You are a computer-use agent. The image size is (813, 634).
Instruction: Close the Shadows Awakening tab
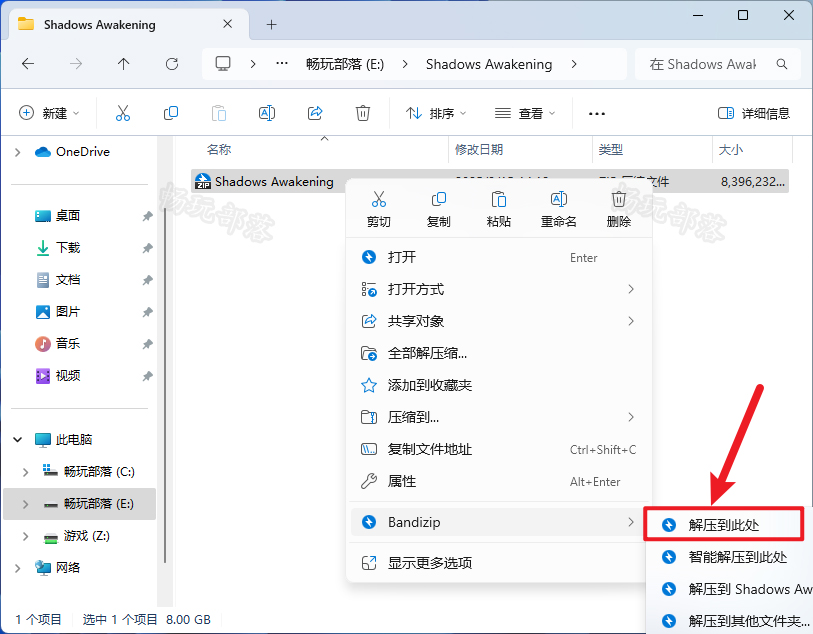(x=227, y=24)
